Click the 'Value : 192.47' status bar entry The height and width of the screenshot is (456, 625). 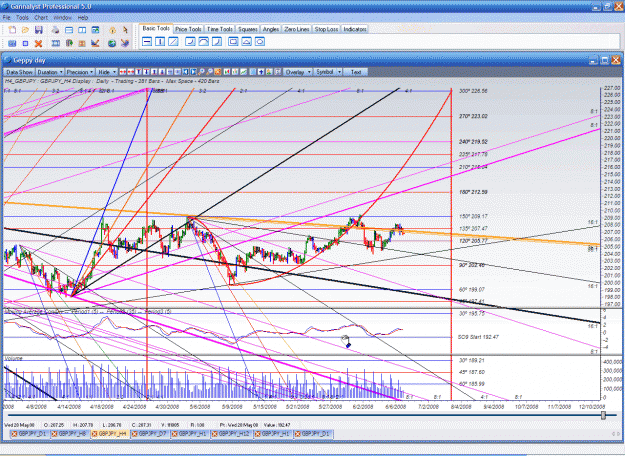[275, 425]
